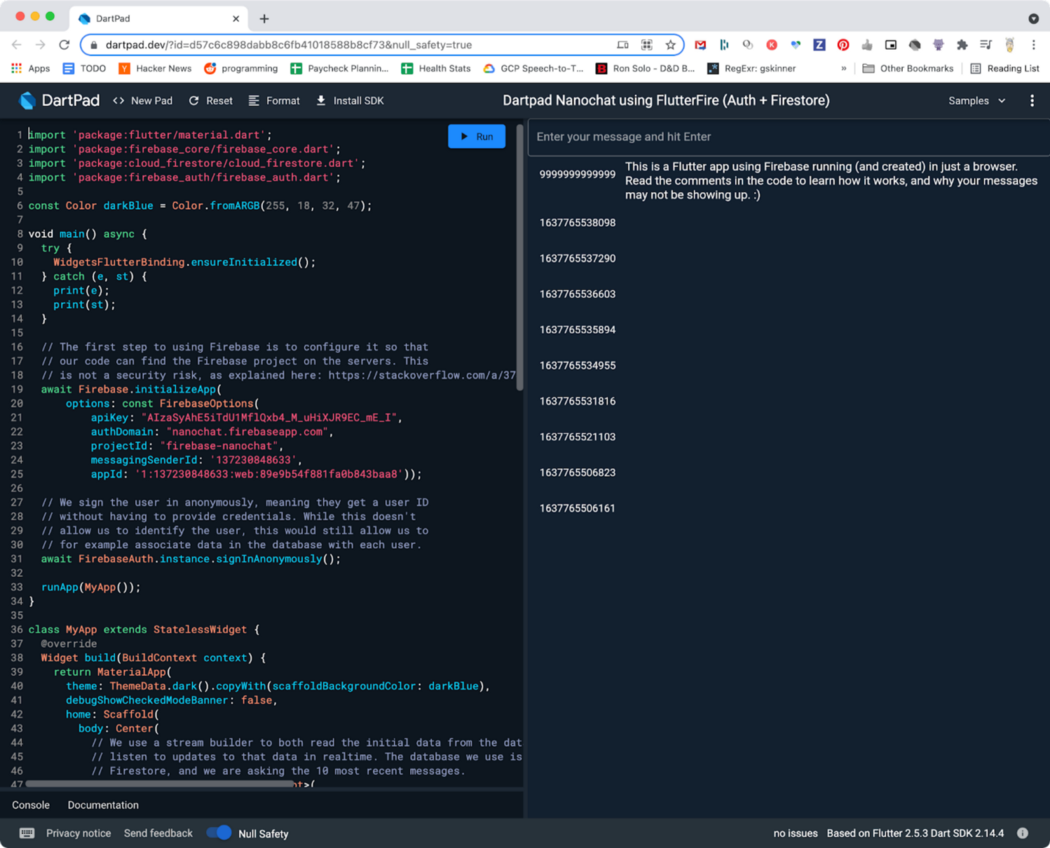
Task: Switch to the Documentation tab
Action: (103, 805)
